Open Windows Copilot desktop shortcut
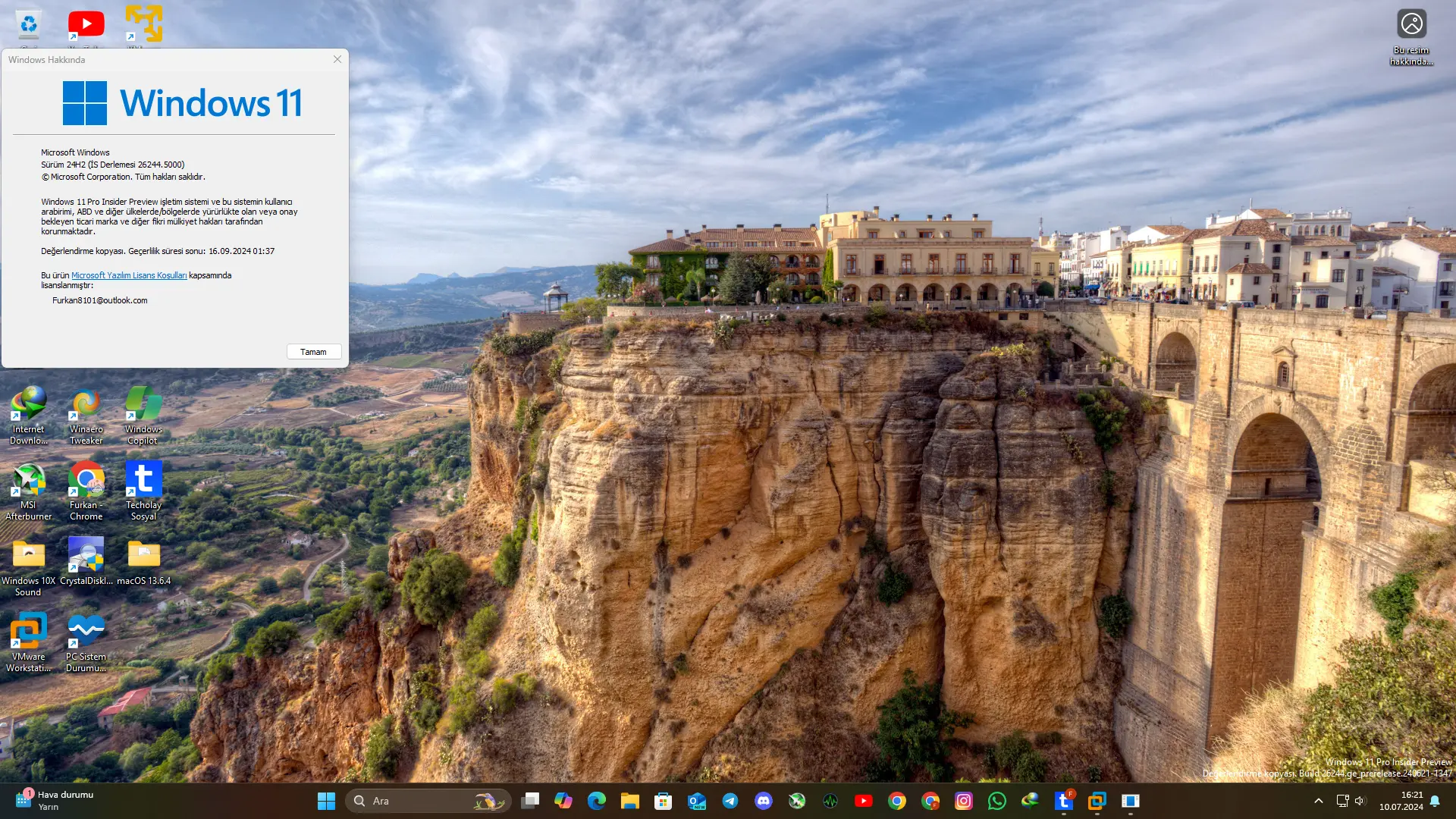The width and height of the screenshot is (1456, 819). tap(143, 416)
